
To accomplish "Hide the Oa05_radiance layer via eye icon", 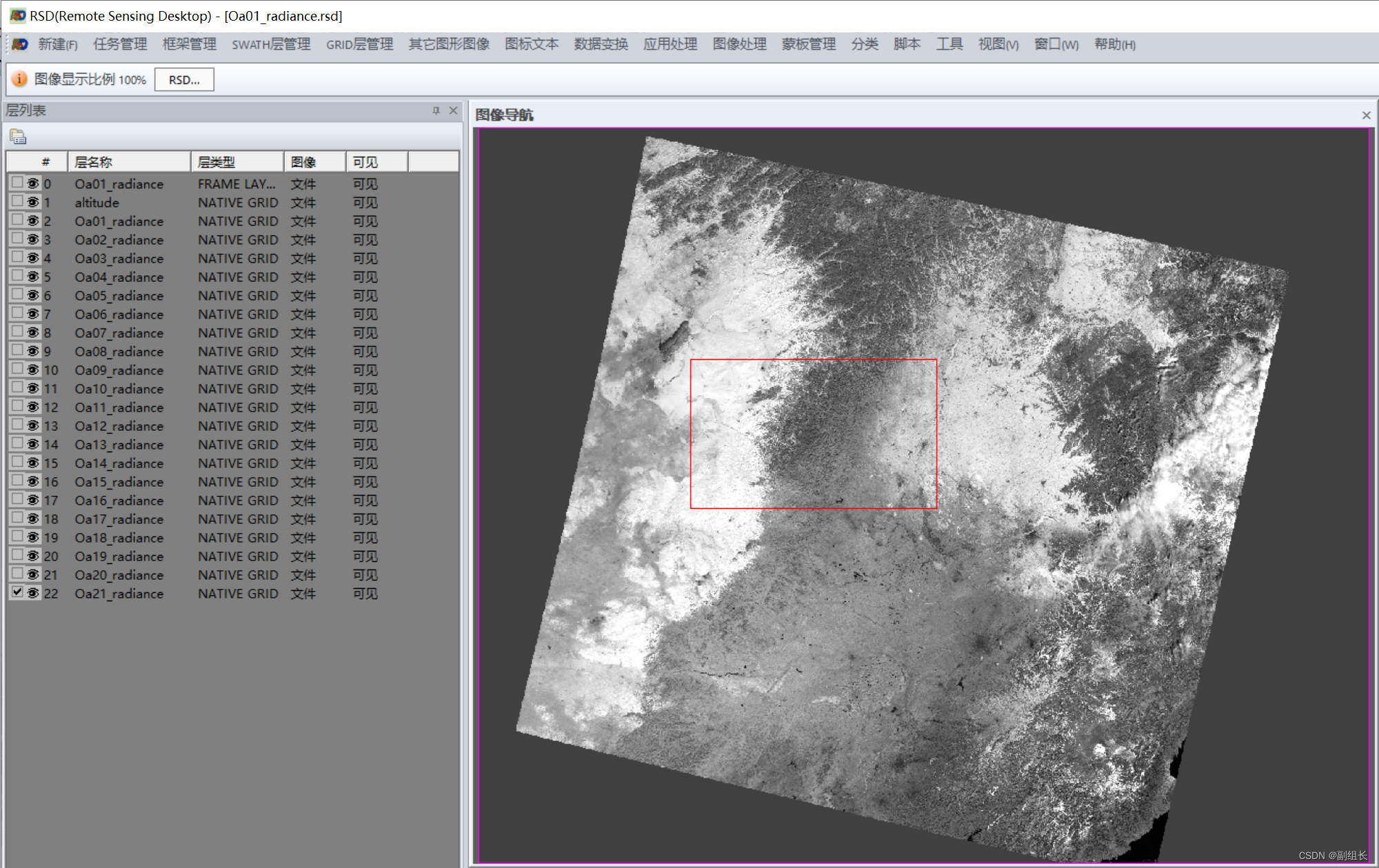I will 33,295.
